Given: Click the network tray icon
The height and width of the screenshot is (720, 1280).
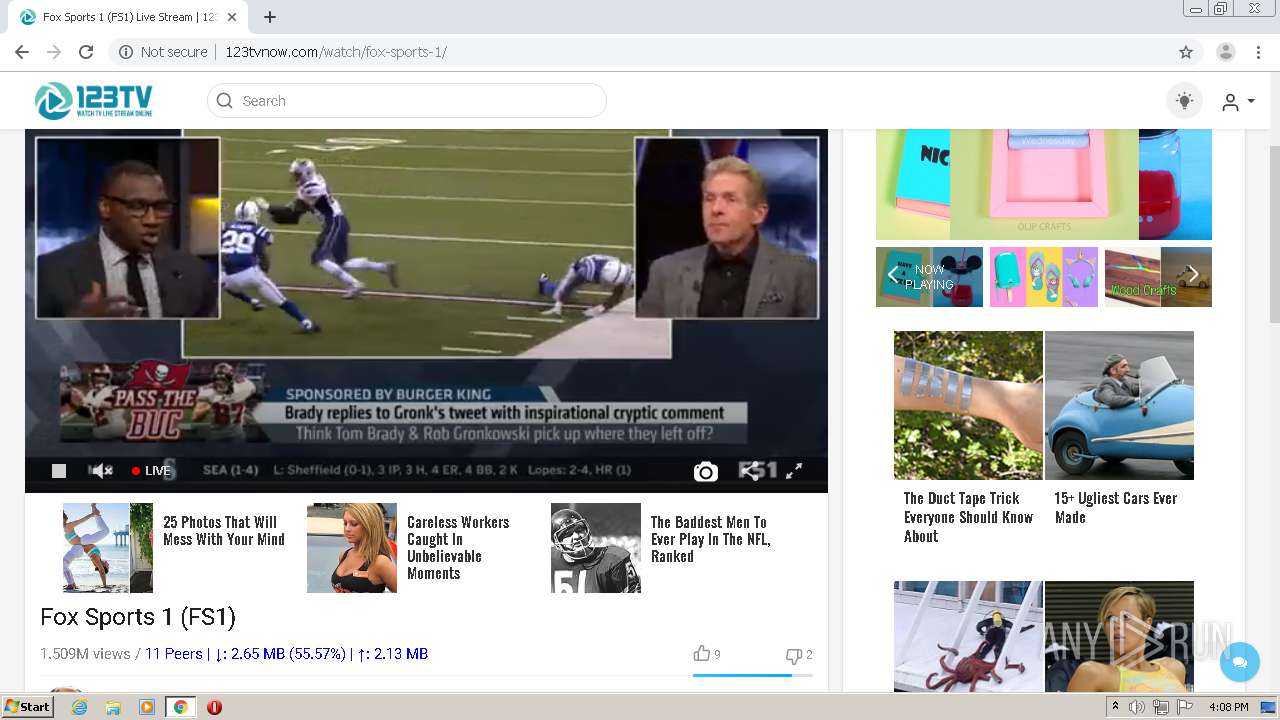Looking at the screenshot, I should 1161,707.
